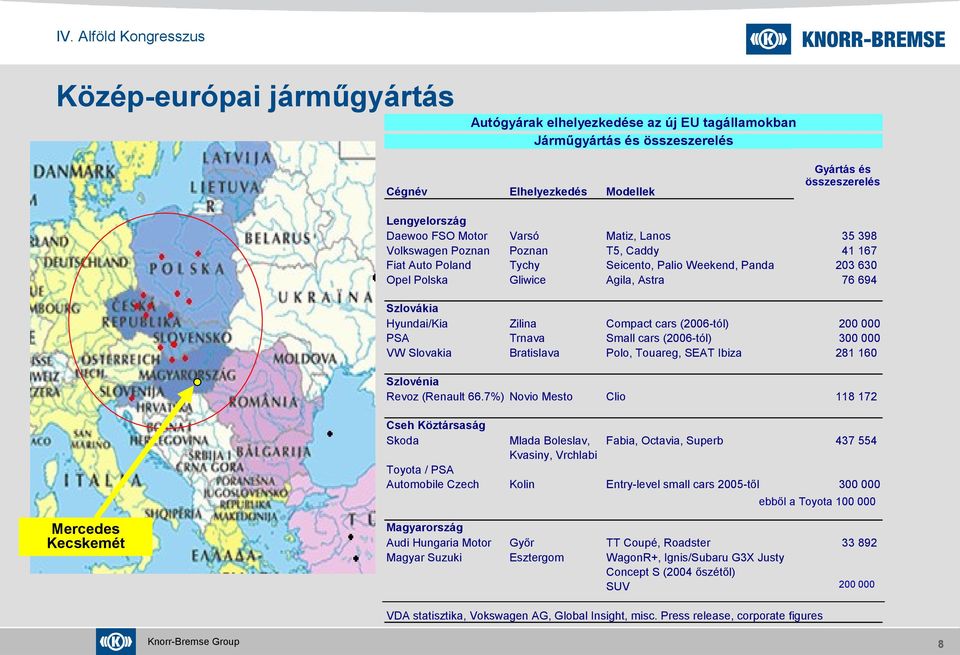The height and width of the screenshot is (655, 960).
Task: Click the UKRAINA label on the map
Action: (x=326, y=297)
